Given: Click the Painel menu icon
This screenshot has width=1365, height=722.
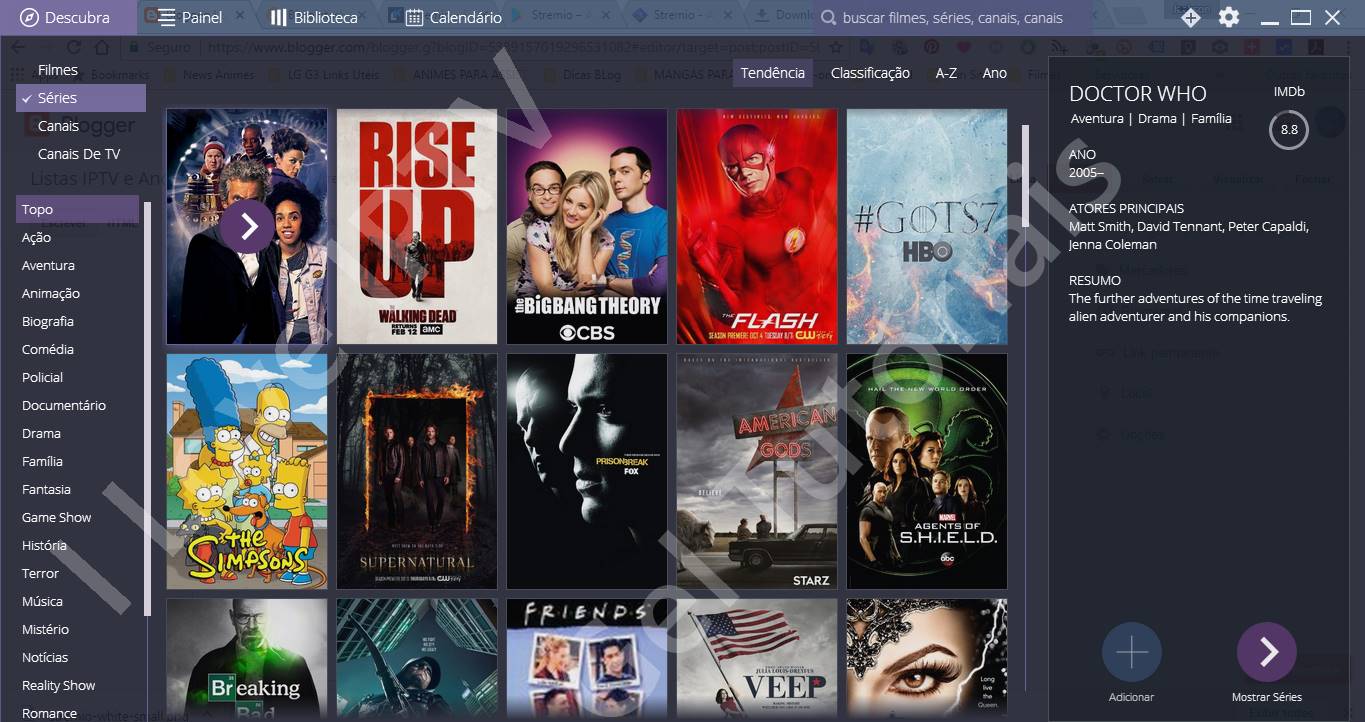Looking at the screenshot, I should [166, 17].
